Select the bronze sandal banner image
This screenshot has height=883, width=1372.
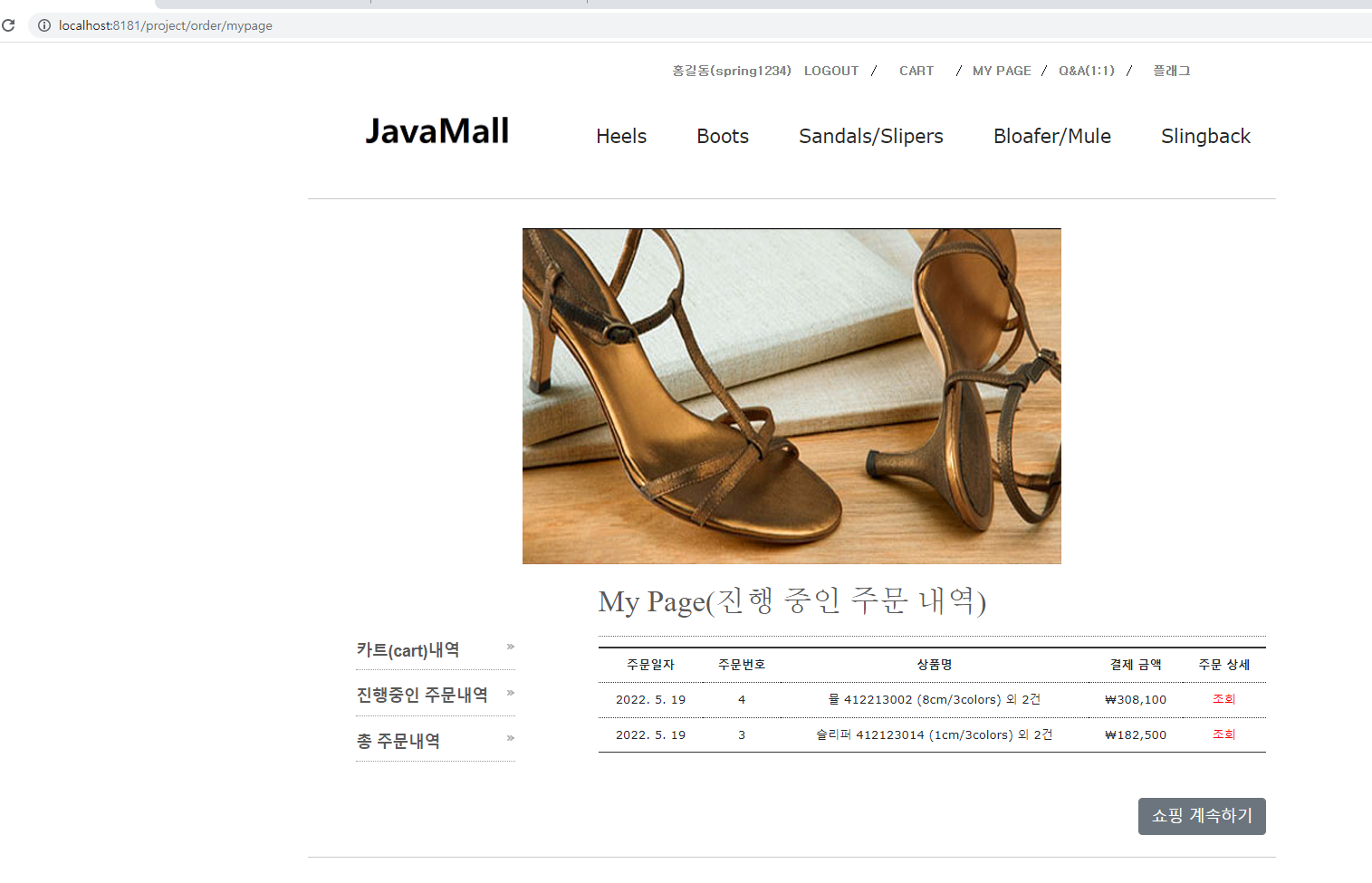792,396
